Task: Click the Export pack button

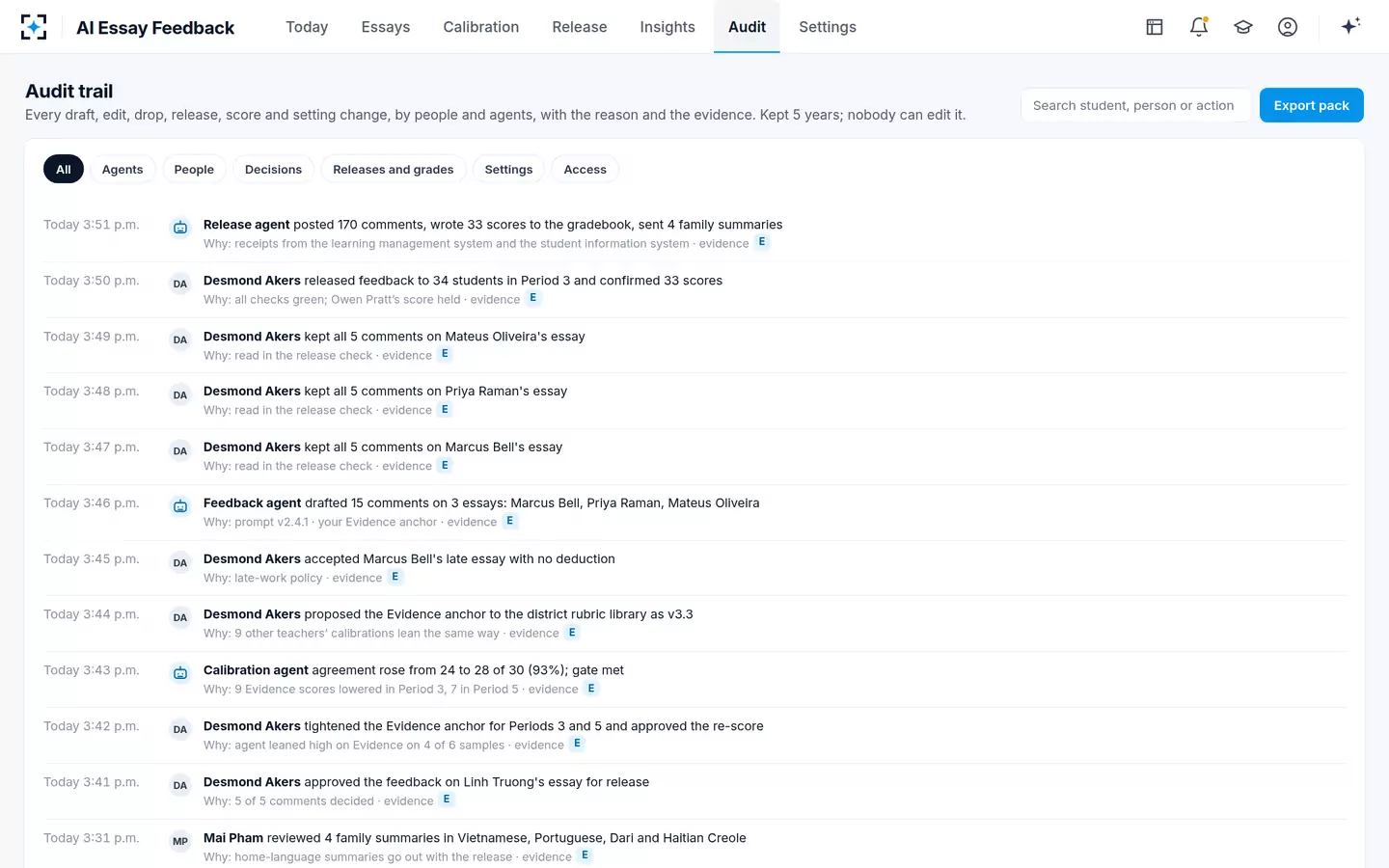Action: coord(1312,105)
